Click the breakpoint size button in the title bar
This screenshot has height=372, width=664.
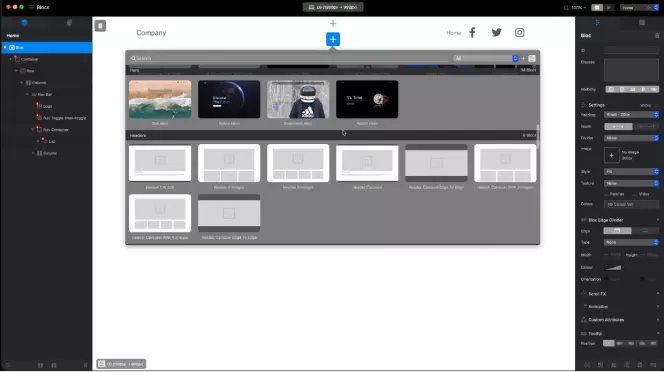click(333, 7)
